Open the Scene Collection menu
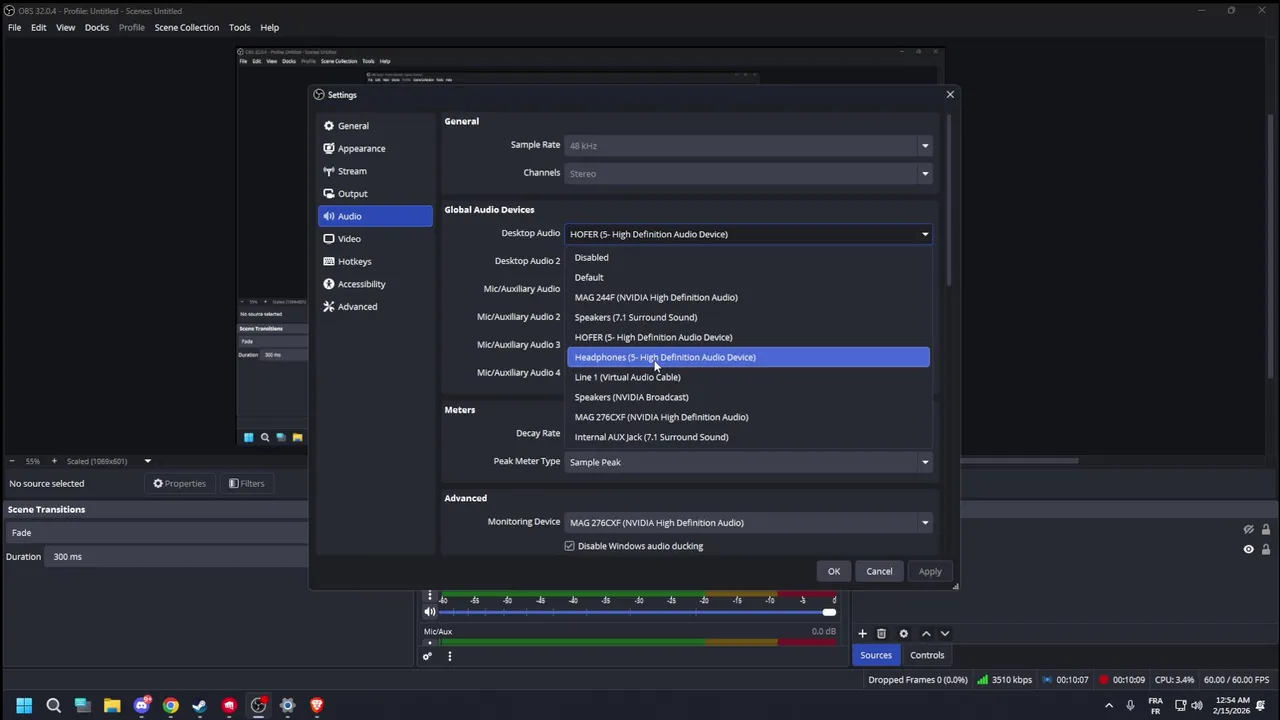Image resolution: width=1280 pixels, height=720 pixels. coord(186,27)
